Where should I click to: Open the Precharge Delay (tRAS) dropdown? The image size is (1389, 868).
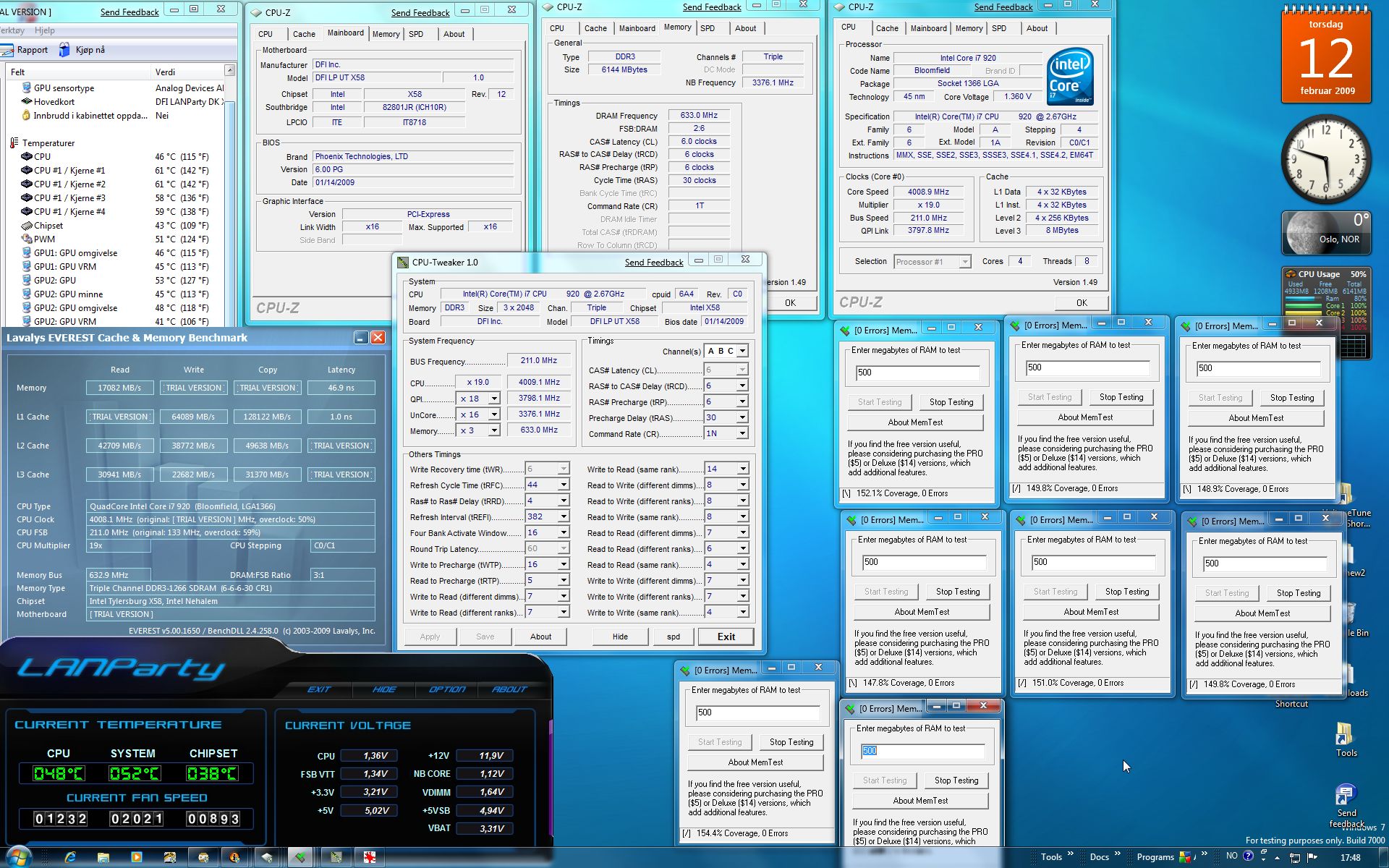(x=742, y=417)
